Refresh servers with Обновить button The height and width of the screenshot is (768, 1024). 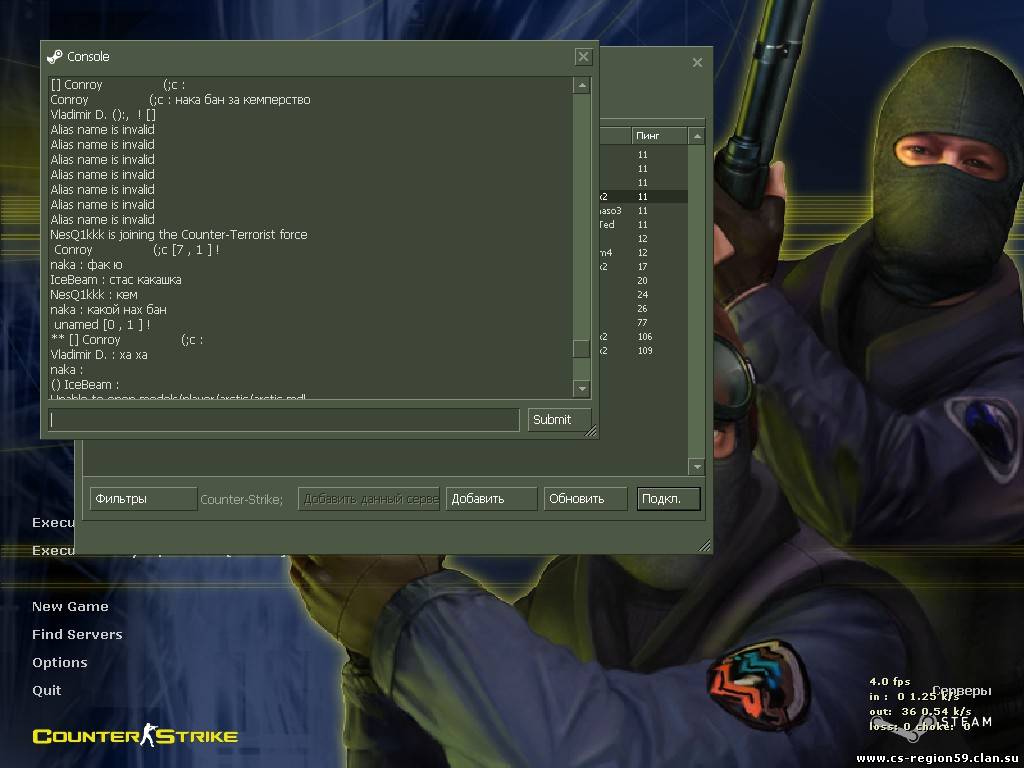pos(585,499)
